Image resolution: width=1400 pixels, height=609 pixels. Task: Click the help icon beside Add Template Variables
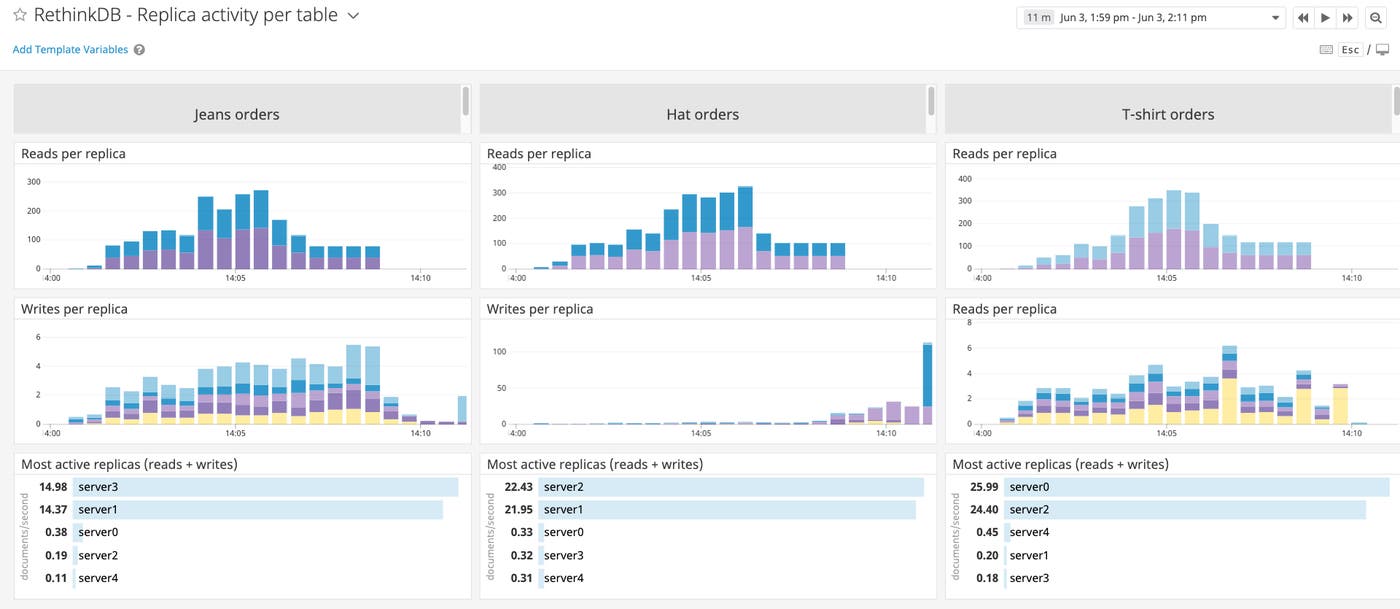[136, 49]
